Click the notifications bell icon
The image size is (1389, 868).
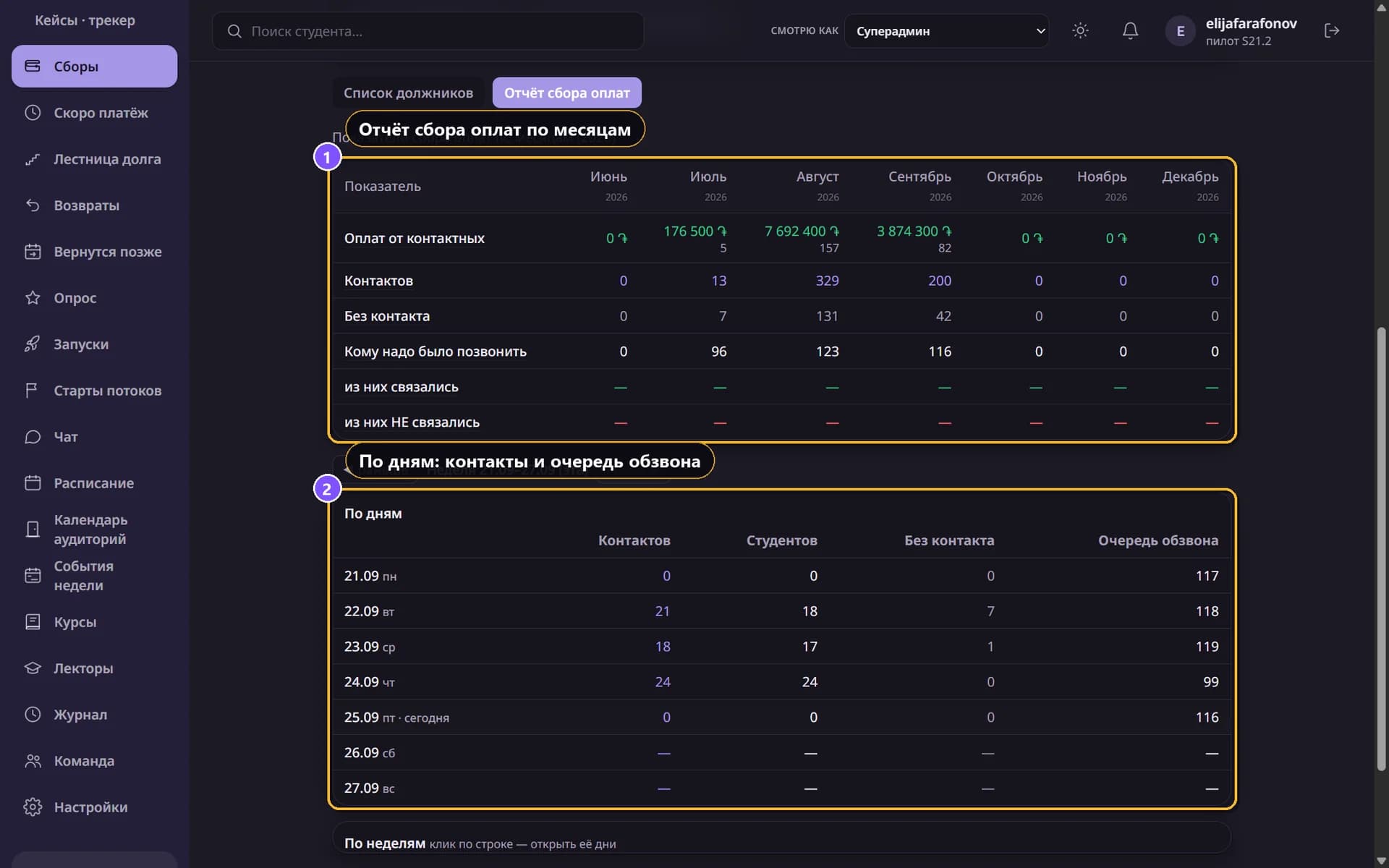click(1130, 30)
